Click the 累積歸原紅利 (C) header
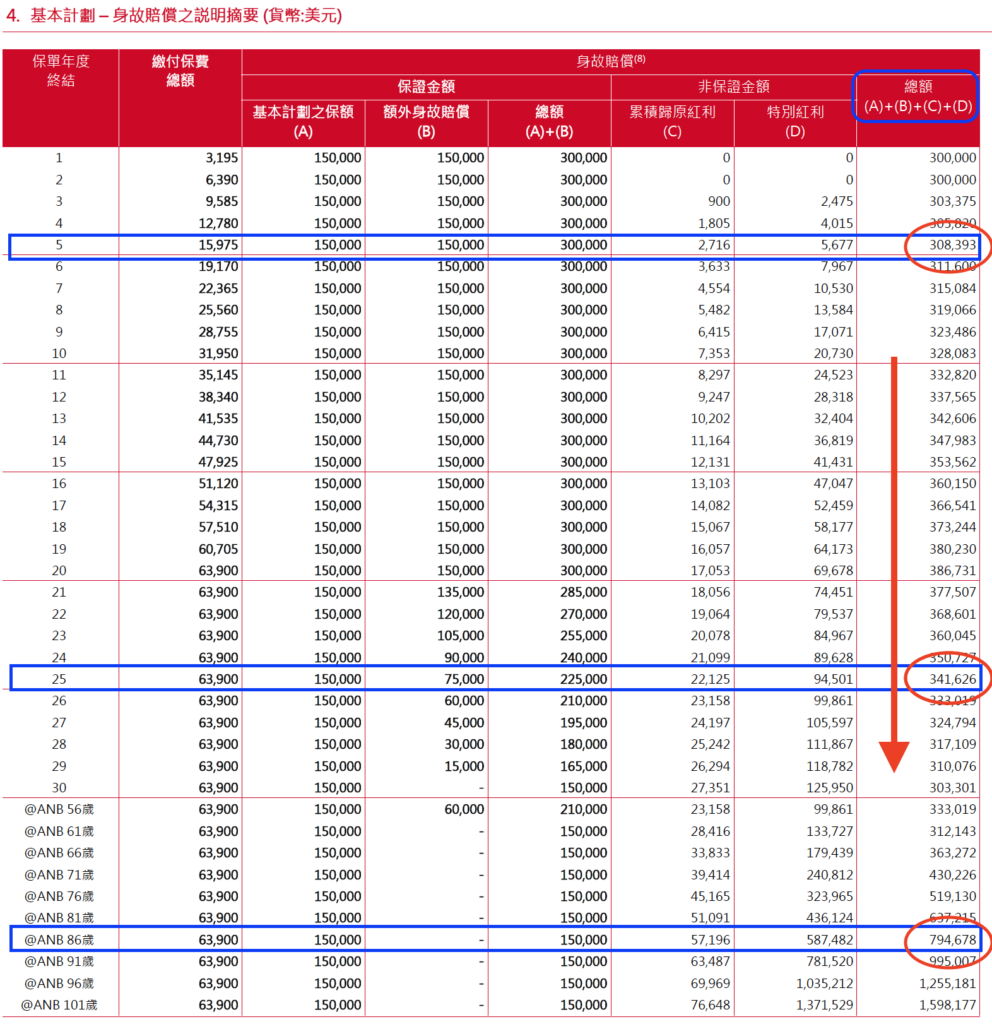The width and height of the screenshot is (992, 1024). coord(672,121)
